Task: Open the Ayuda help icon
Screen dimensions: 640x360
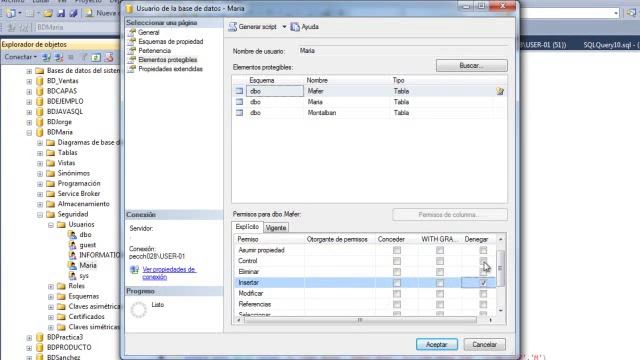Action: [295, 27]
